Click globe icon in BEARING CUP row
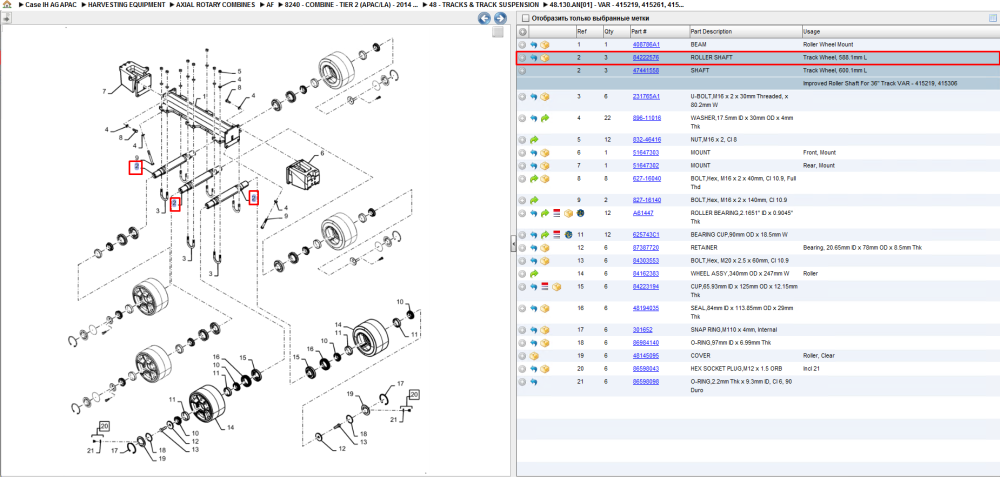 (568, 235)
